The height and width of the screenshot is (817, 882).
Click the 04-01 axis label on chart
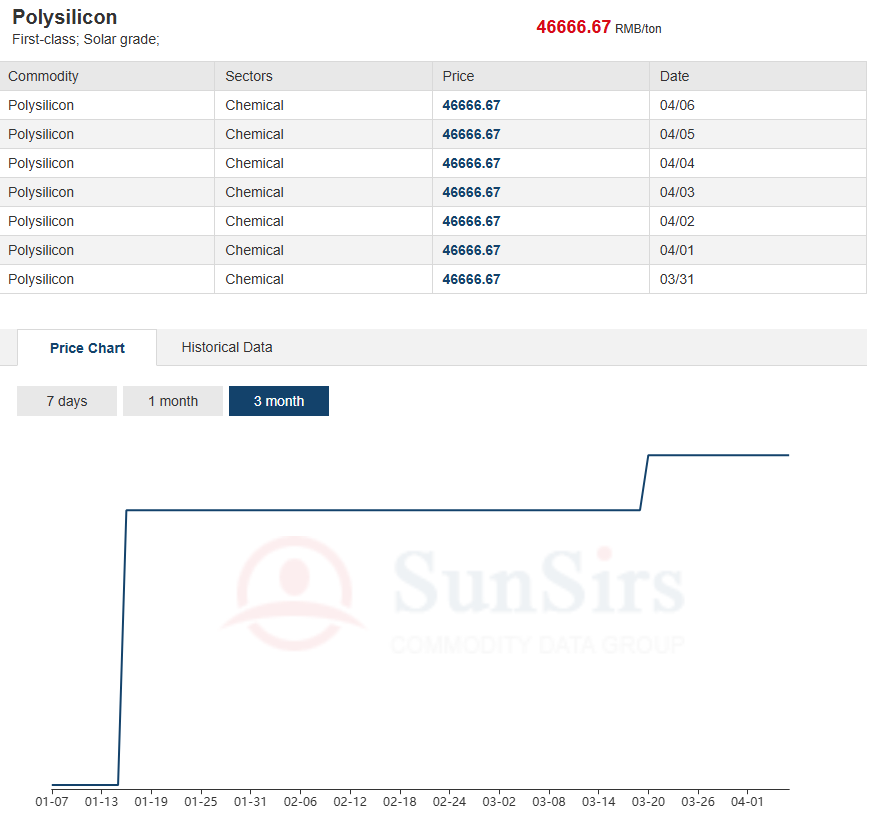click(748, 801)
